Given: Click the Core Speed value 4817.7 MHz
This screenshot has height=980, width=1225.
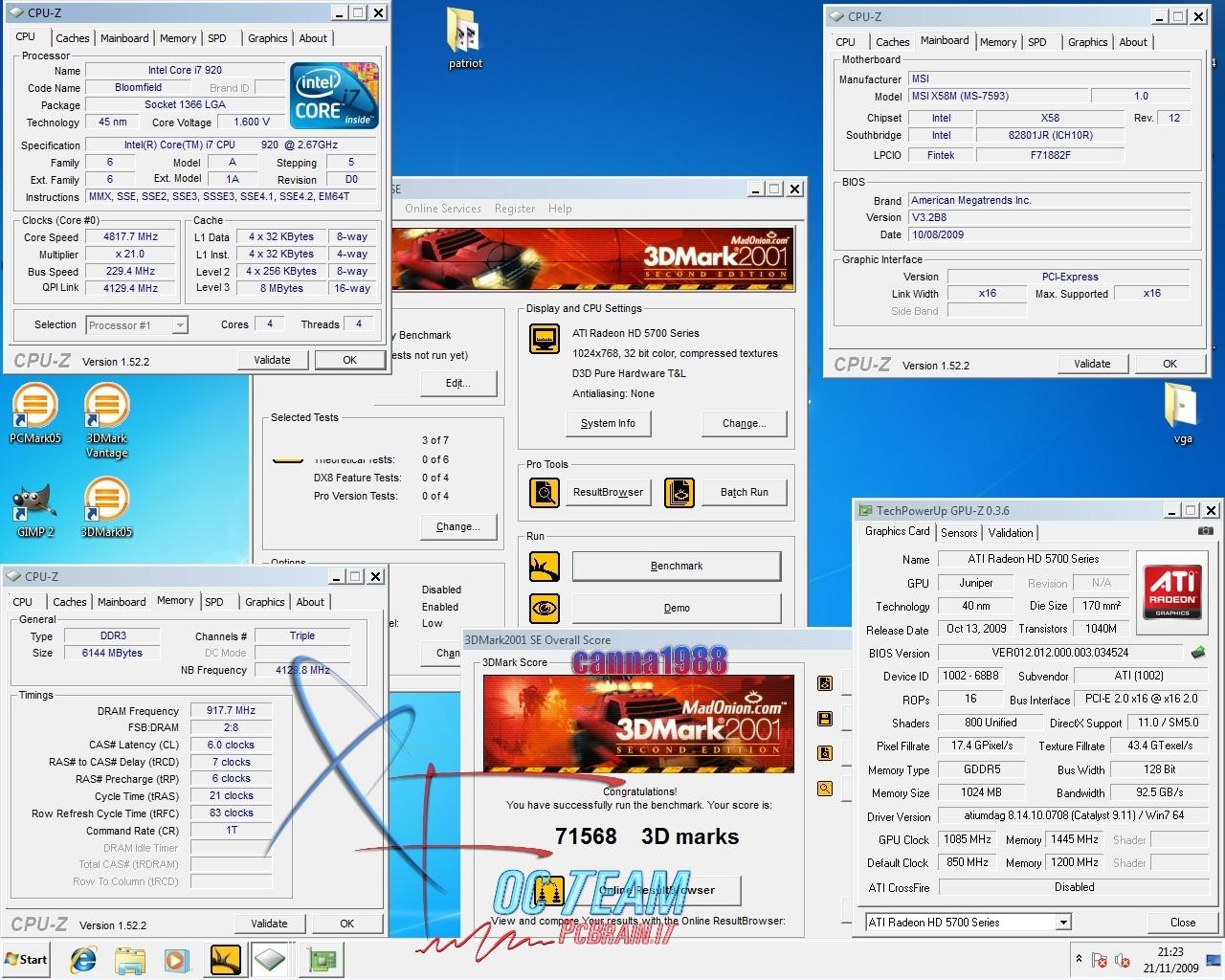Looking at the screenshot, I should pyautogui.click(x=130, y=236).
